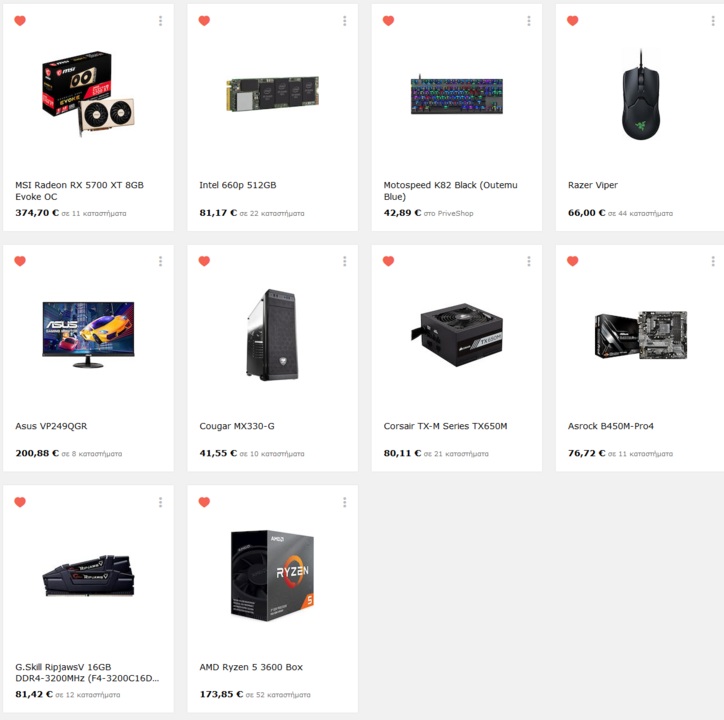Open kebab menu on G.Skill RipjawsV card
The width and height of the screenshot is (724, 720).
[x=160, y=502]
